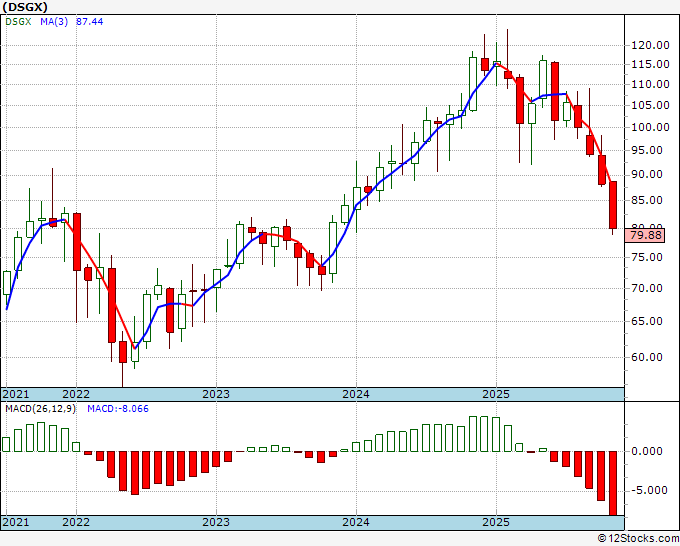
Task: Click the 90.00 price axis label
Action: [x=646, y=174]
